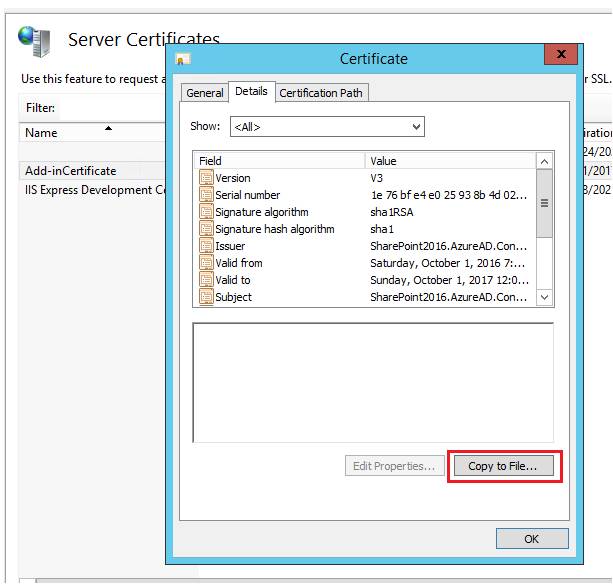Select the Serial number field text
This screenshot has width=613, height=588.
pos(247,195)
